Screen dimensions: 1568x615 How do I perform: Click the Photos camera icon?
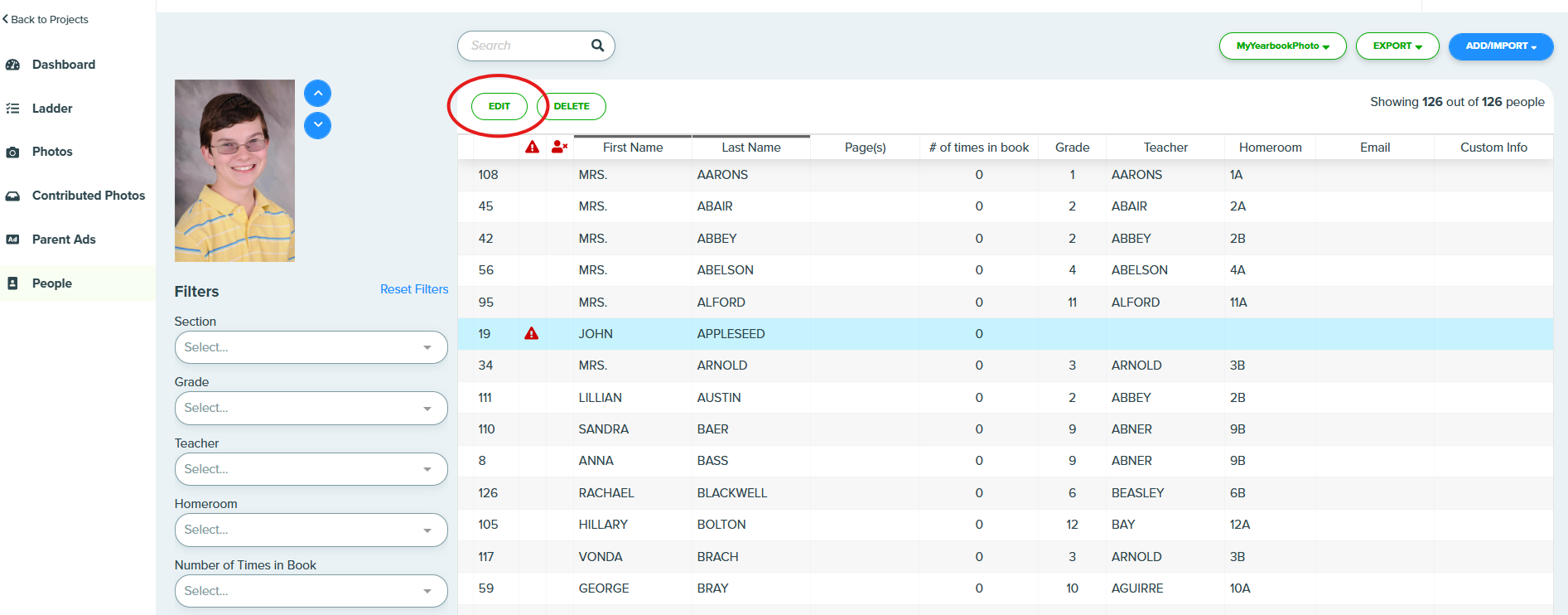pos(12,153)
